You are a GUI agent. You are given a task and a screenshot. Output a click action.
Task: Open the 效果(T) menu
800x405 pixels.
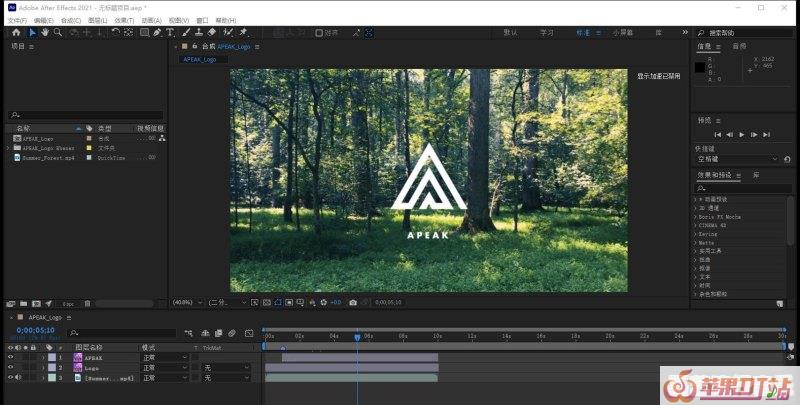124,20
